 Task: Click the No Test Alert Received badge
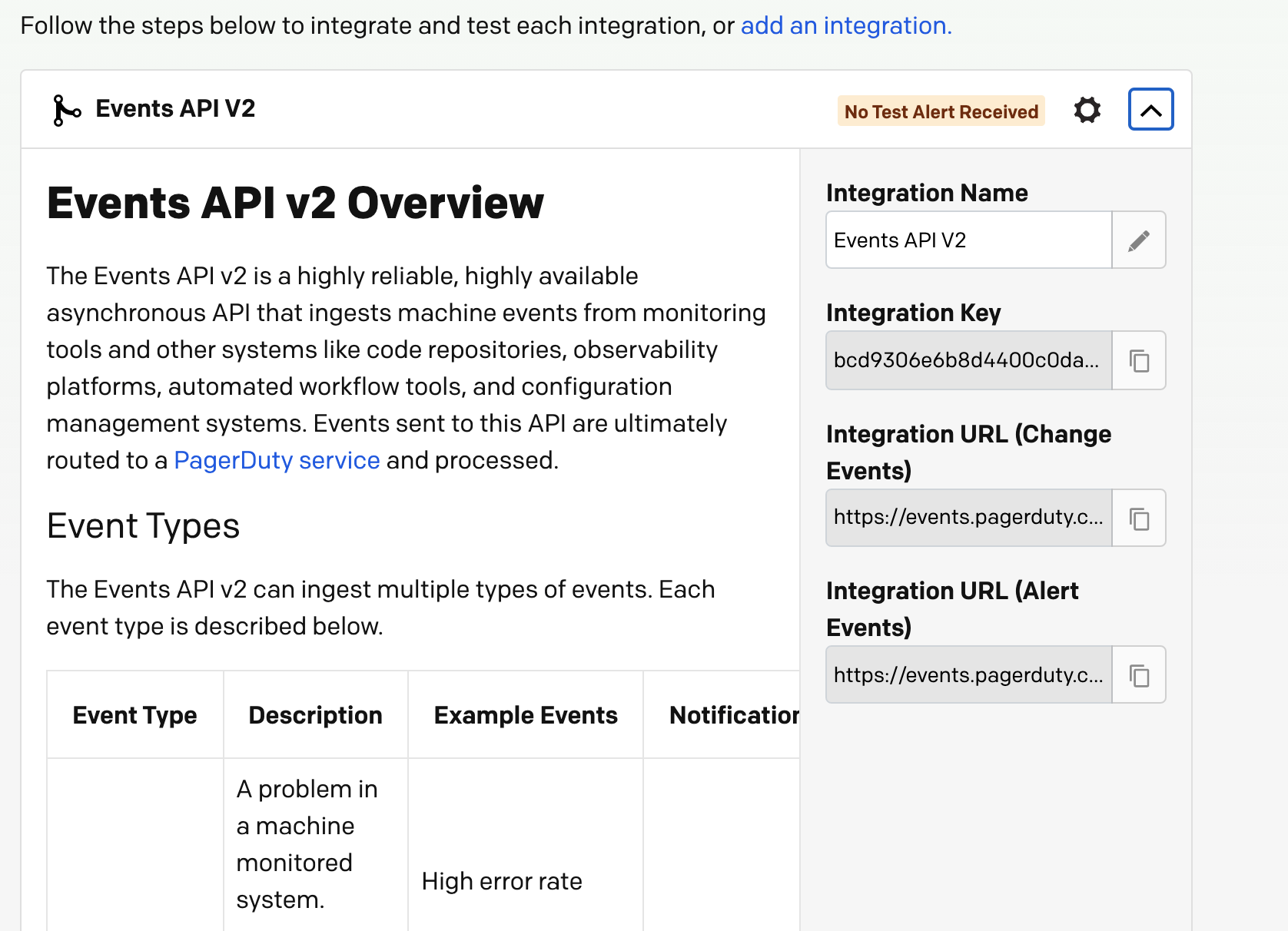tap(941, 111)
